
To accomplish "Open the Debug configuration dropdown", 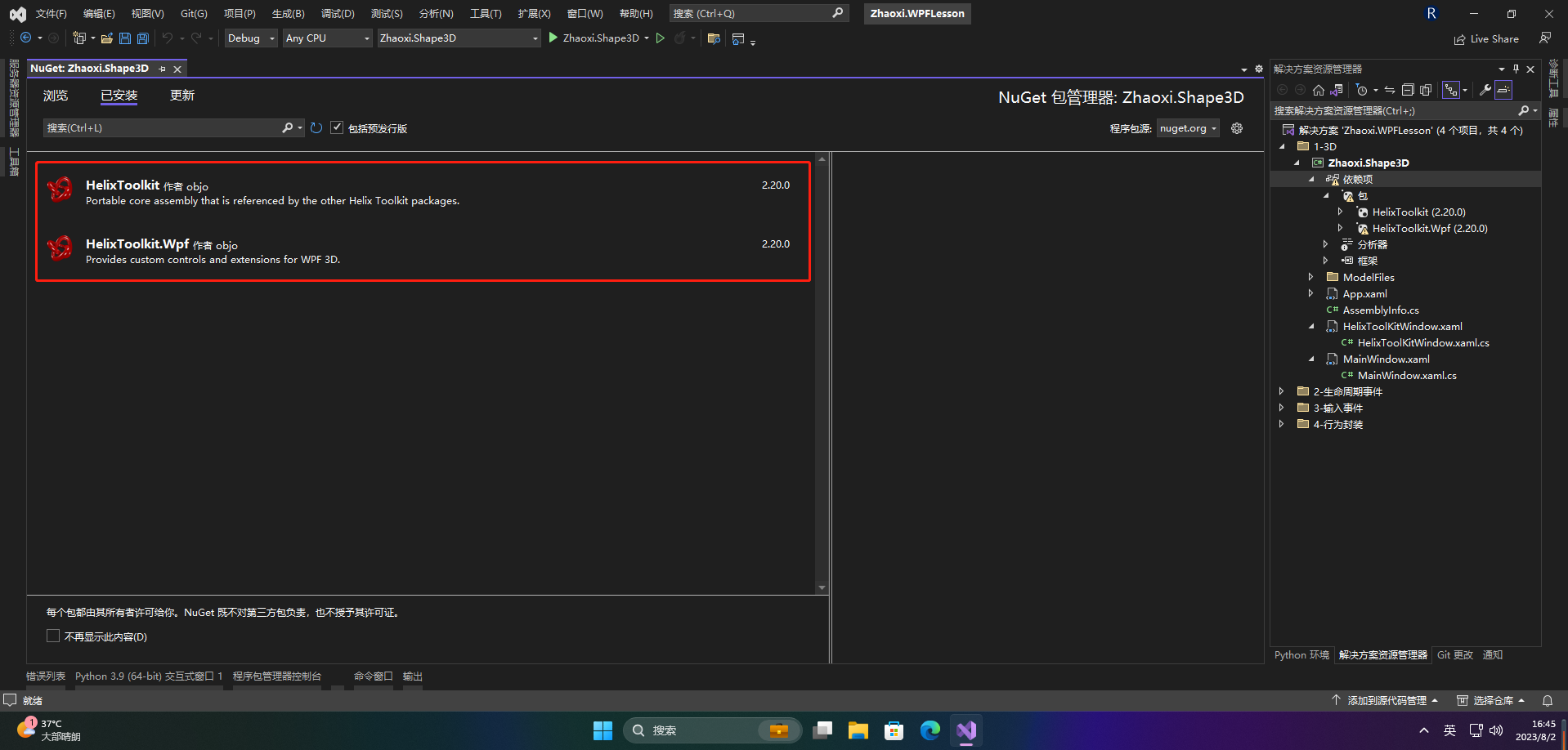I will [x=251, y=38].
